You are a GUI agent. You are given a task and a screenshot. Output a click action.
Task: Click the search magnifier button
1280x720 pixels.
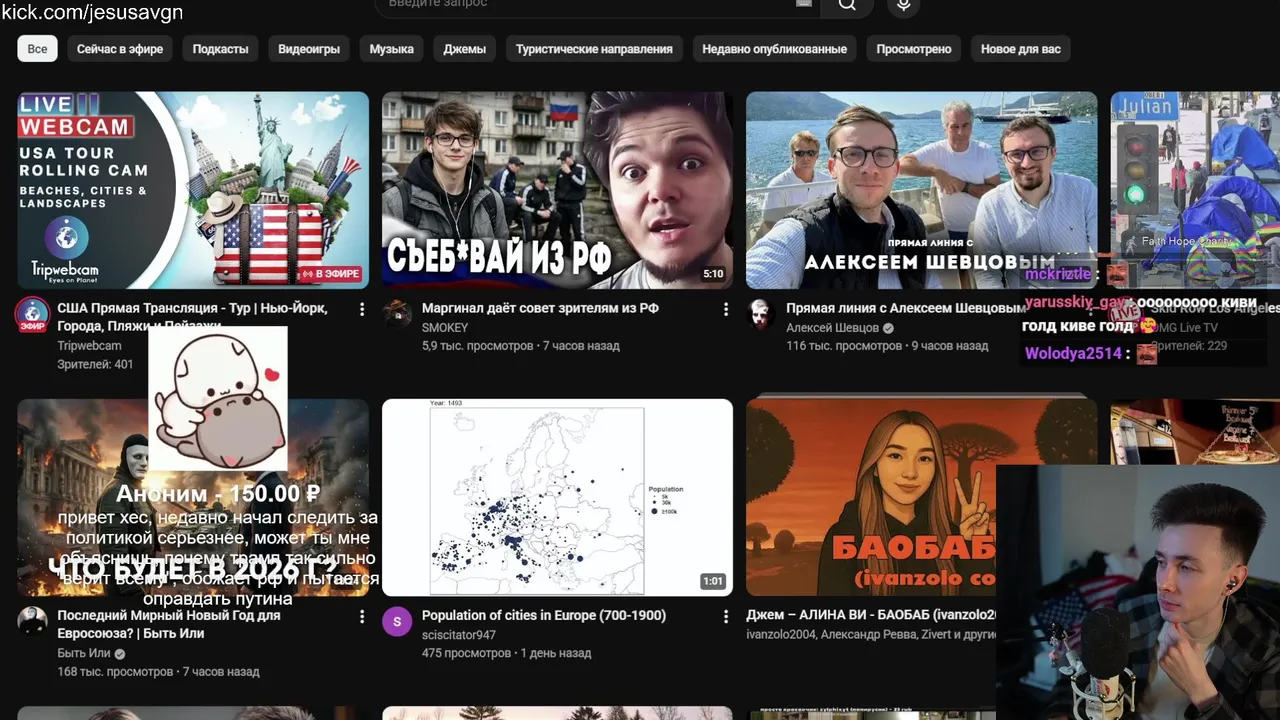847,5
